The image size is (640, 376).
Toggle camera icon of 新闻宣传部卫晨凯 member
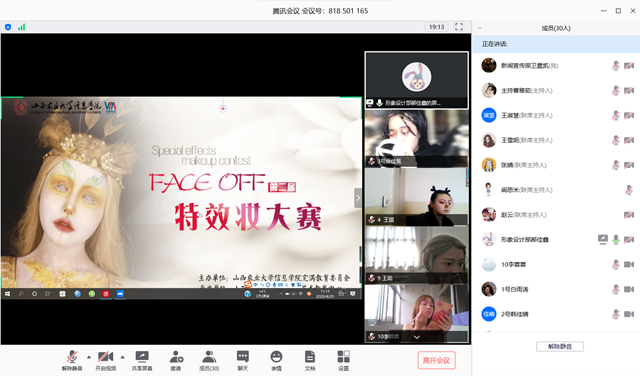point(629,66)
